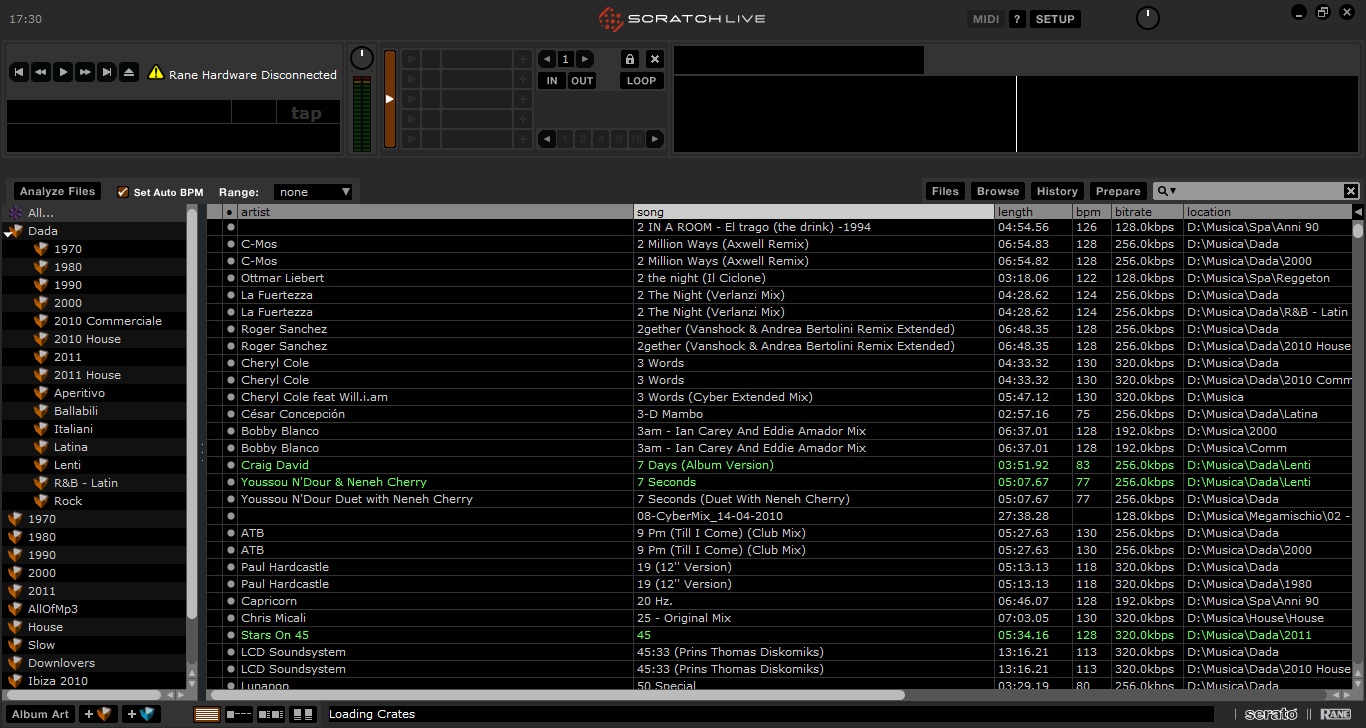The height and width of the screenshot is (728, 1366).
Task: Adjust the master gain knob top right
Action: point(1148,18)
